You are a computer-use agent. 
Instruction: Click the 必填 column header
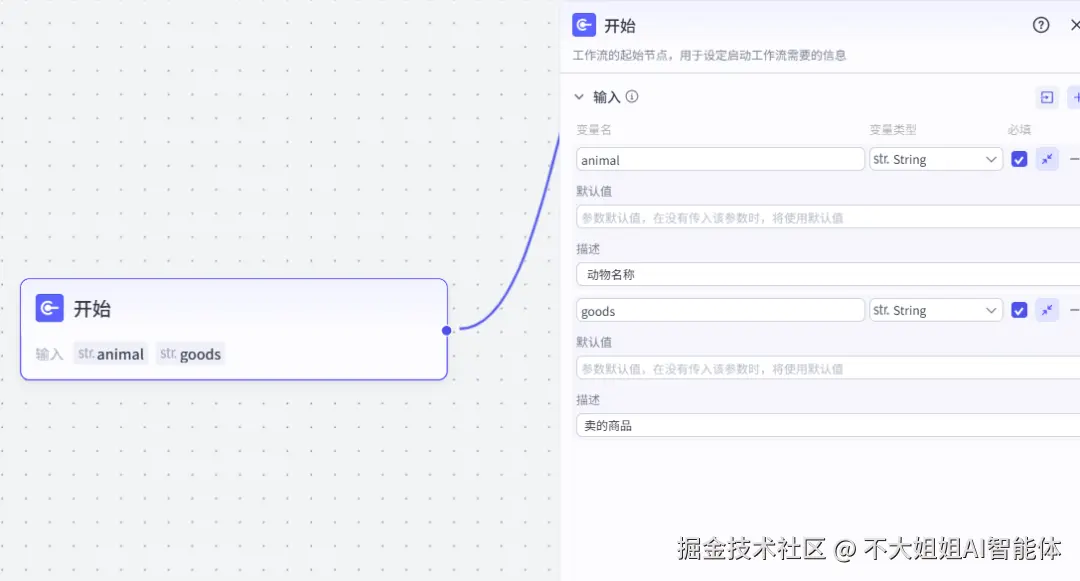(1019, 129)
